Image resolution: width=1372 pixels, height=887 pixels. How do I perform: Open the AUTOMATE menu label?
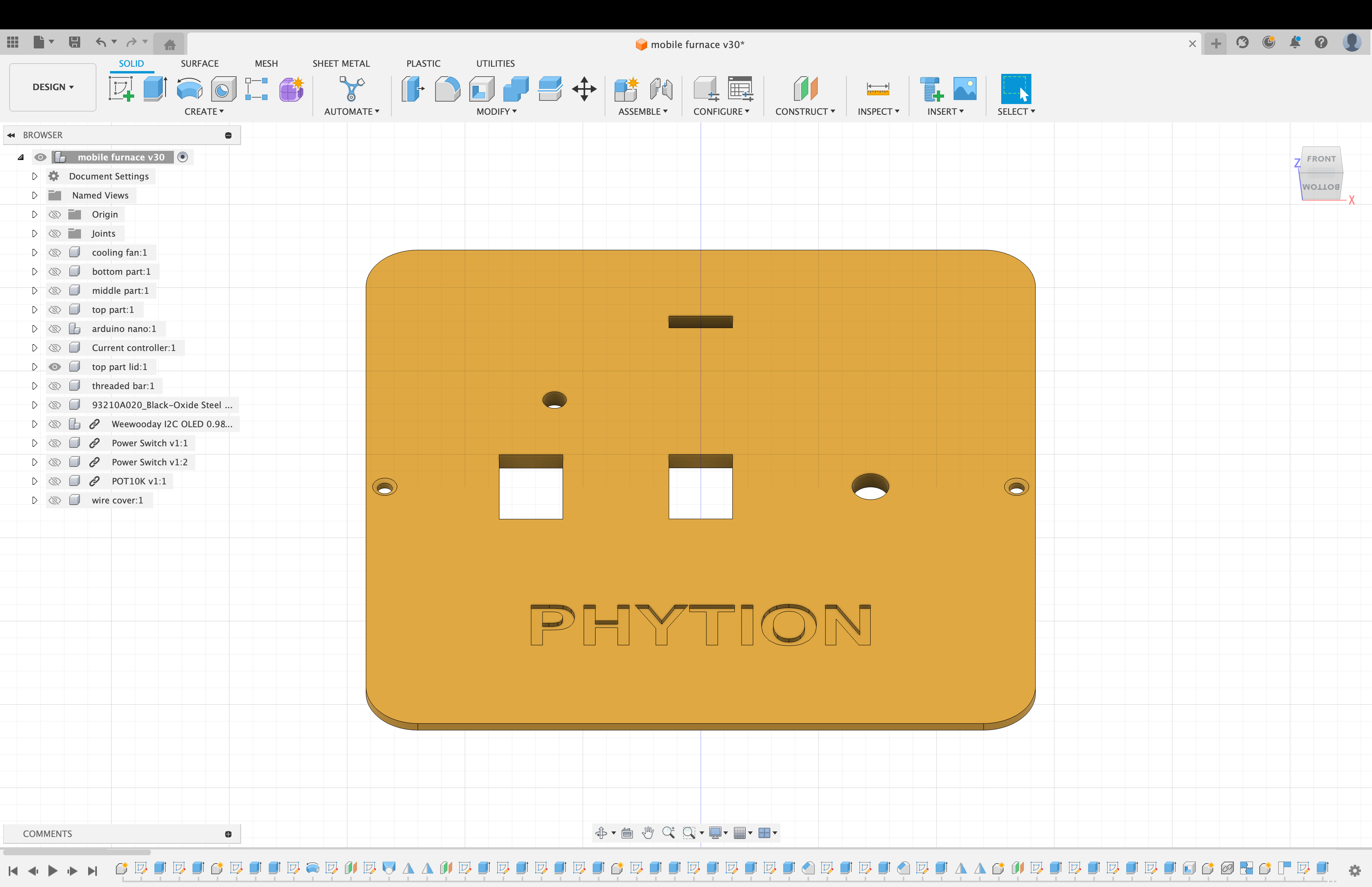coord(351,111)
